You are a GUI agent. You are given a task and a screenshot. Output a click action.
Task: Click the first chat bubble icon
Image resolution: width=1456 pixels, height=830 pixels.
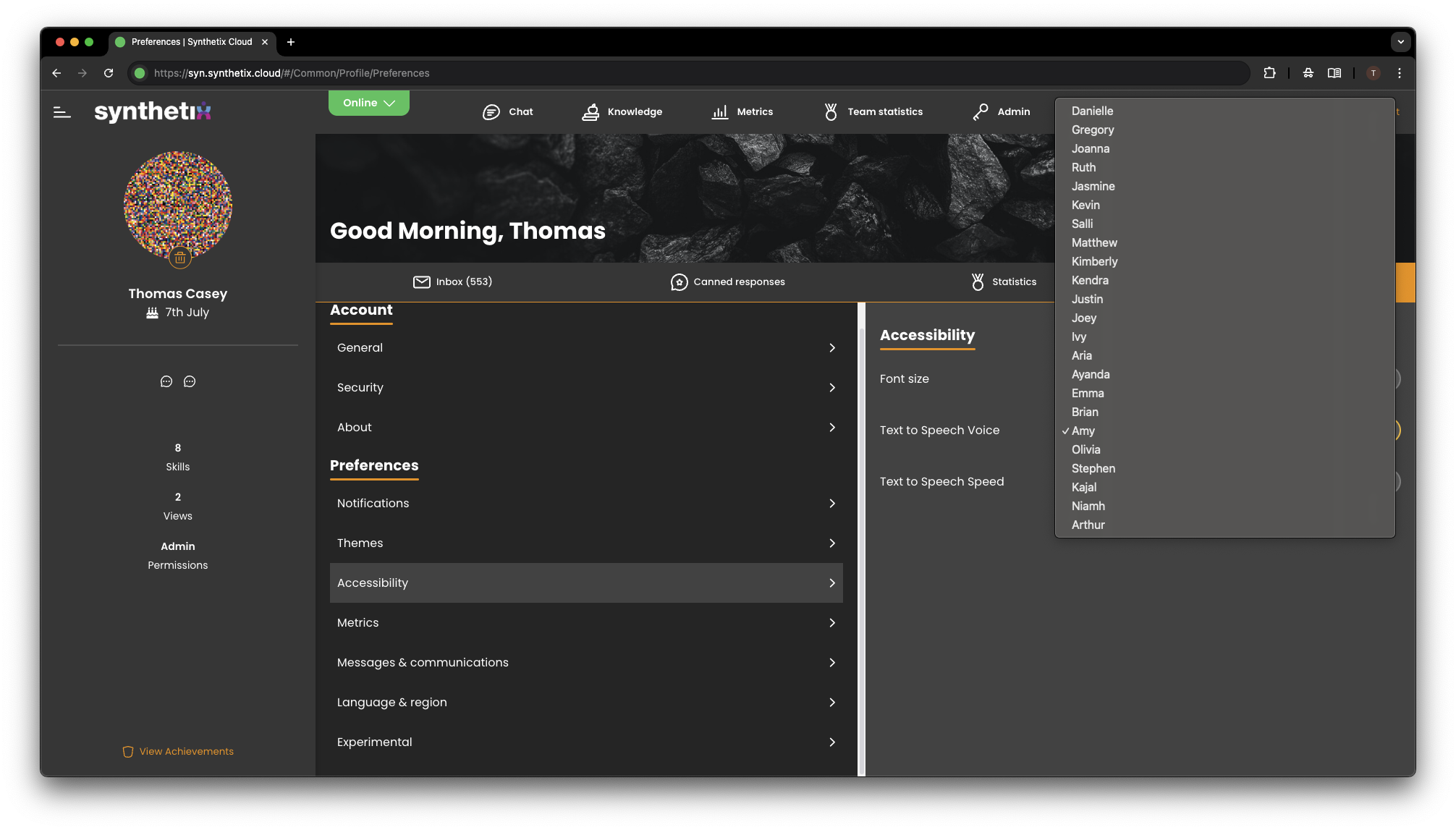[x=166, y=381]
